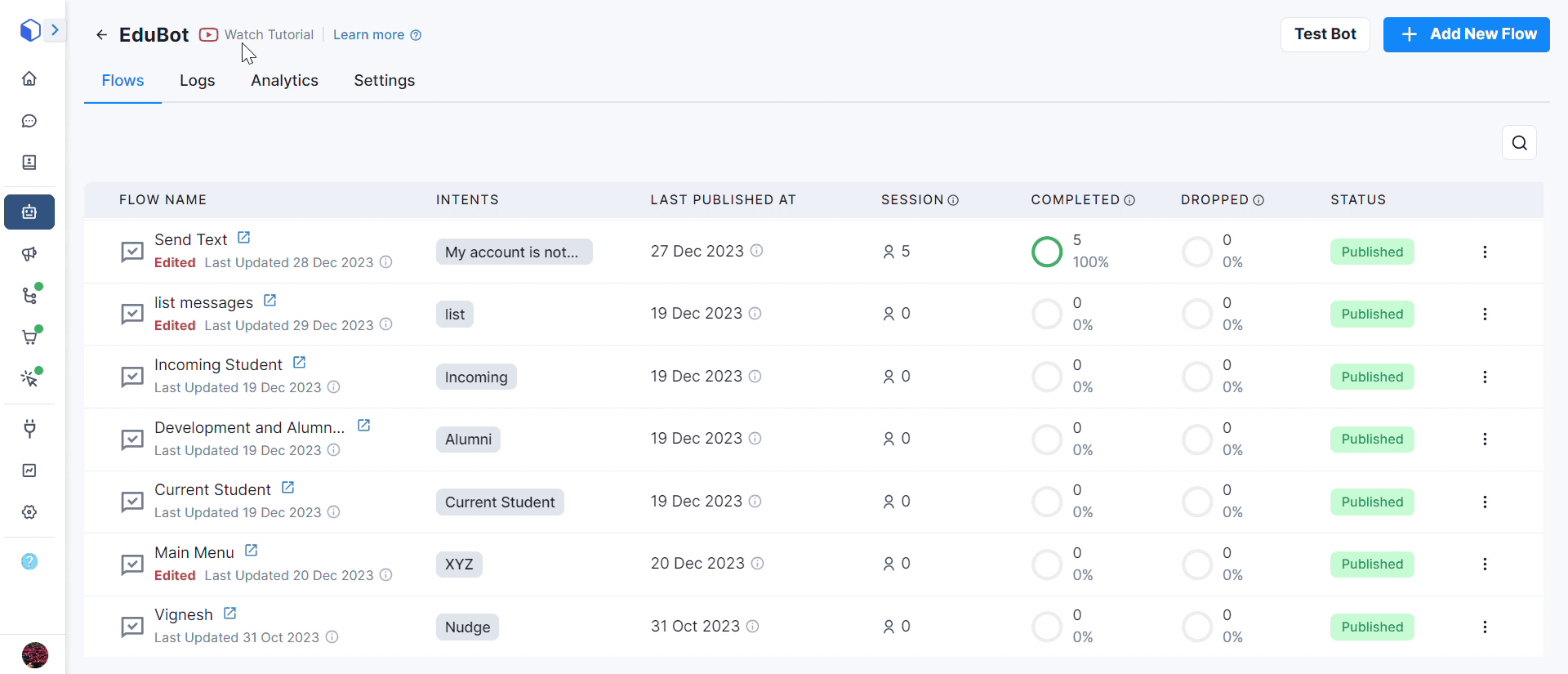
Task: Click the Test Bot button
Action: click(1325, 34)
